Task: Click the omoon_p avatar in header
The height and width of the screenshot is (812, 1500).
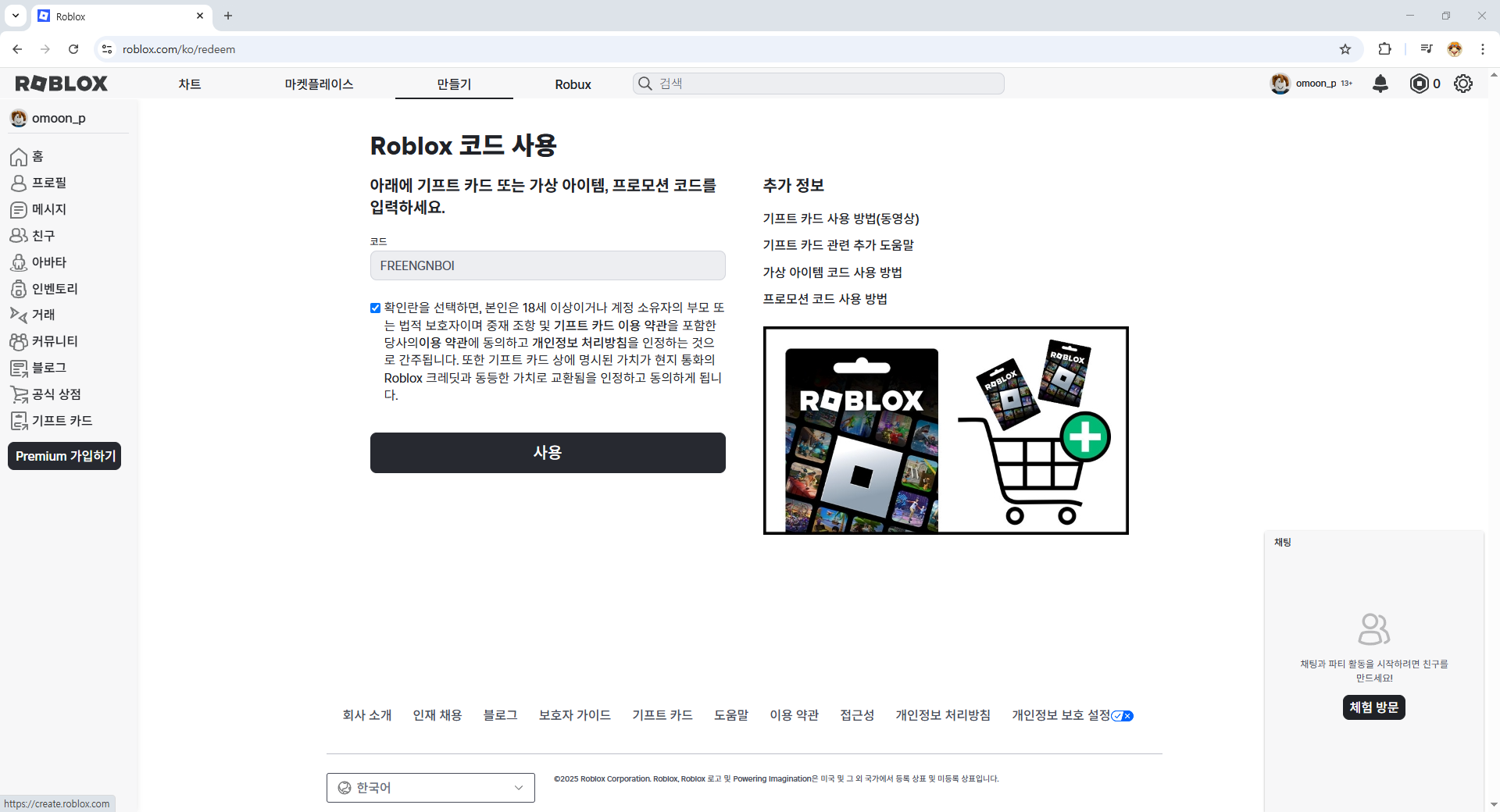Action: pos(1280,84)
